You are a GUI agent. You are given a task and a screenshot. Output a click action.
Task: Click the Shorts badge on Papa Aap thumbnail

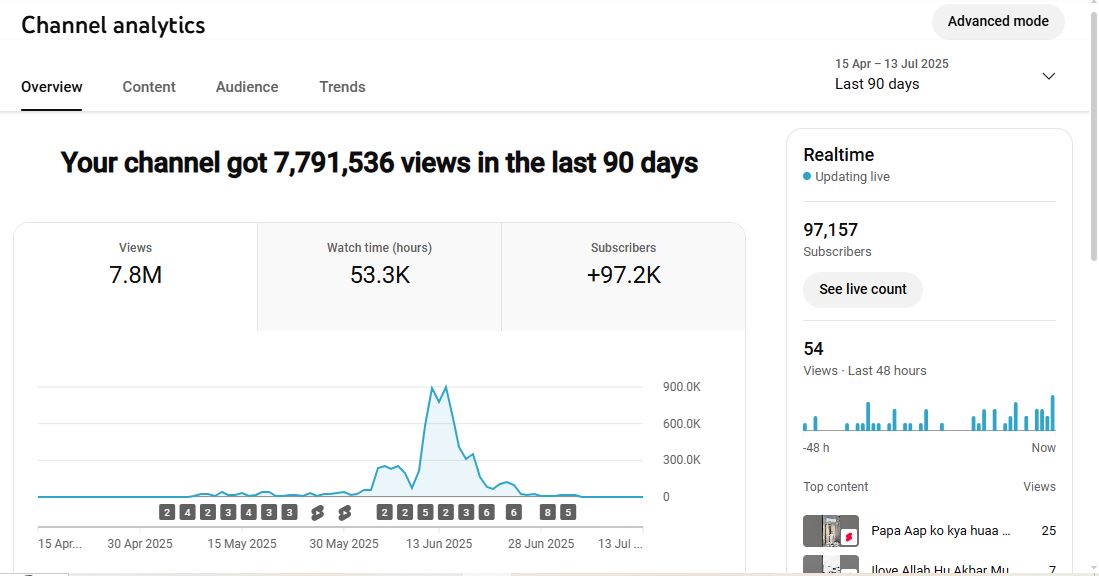coord(849,537)
